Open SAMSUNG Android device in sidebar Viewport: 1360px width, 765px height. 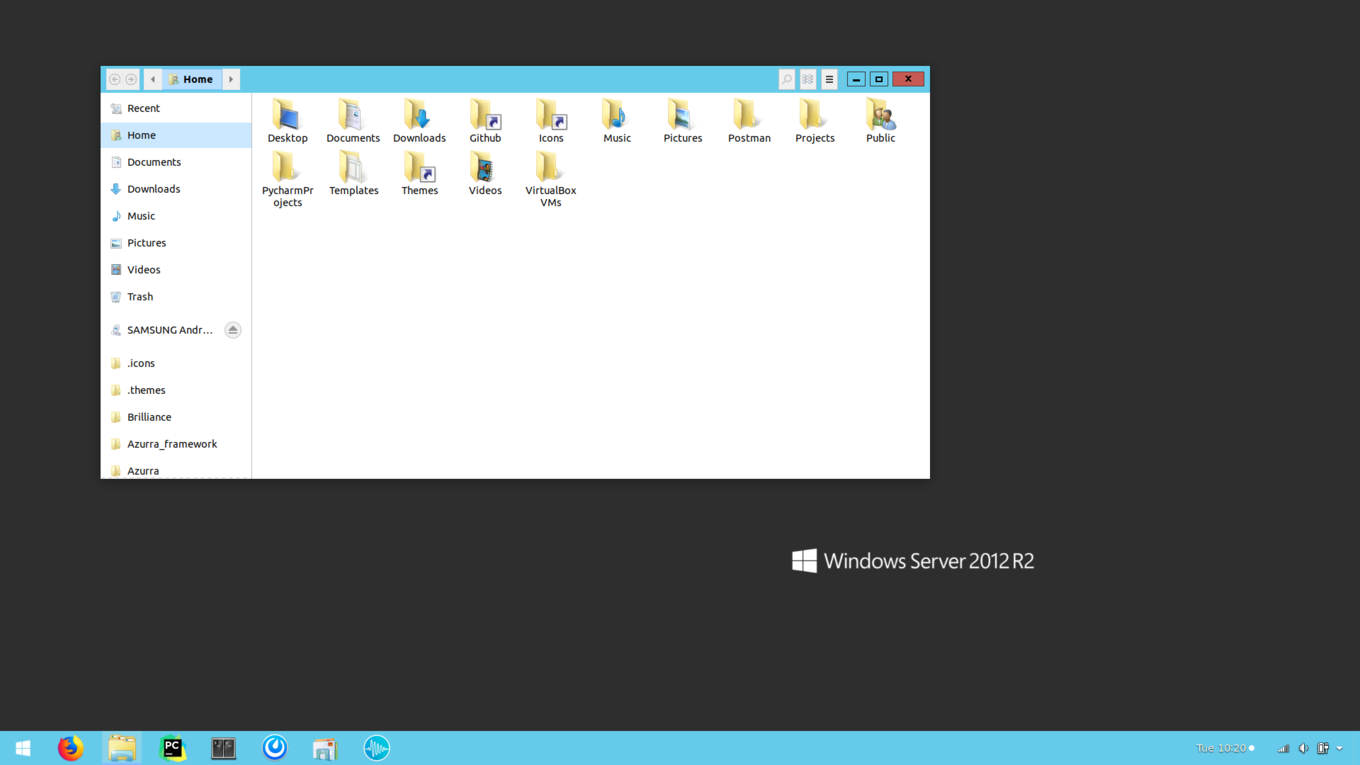(162, 330)
